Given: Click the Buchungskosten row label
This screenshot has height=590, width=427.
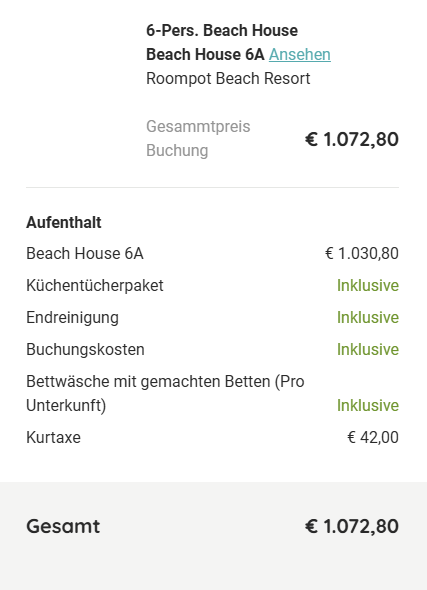Looking at the screenshot, I should 85,350.
